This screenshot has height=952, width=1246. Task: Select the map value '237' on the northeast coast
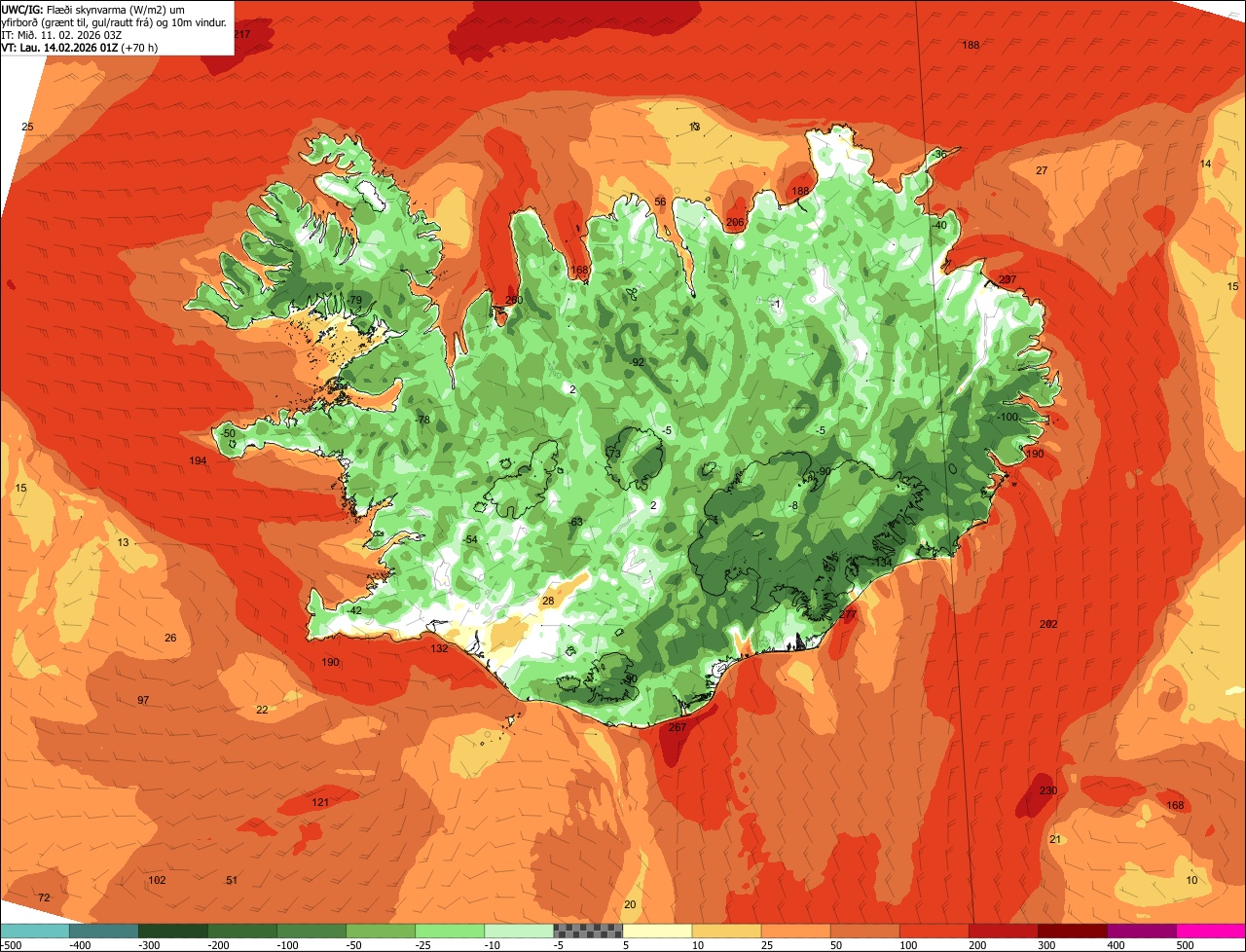(1008, 279)
